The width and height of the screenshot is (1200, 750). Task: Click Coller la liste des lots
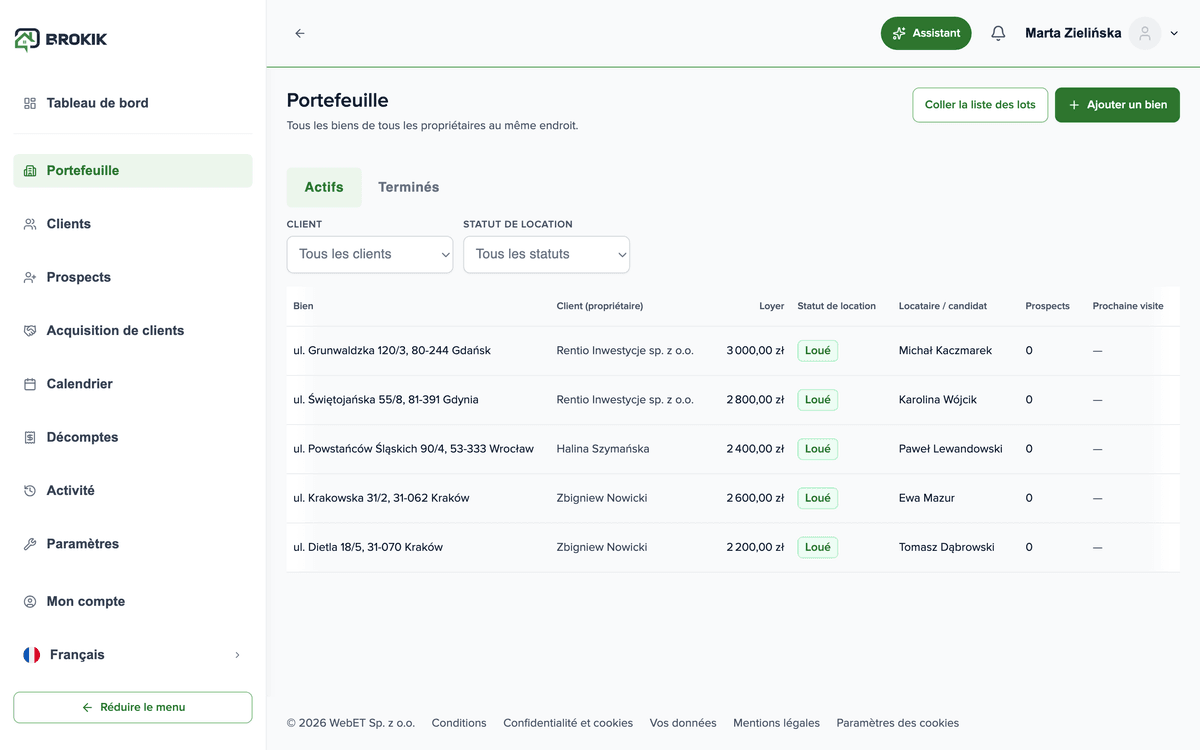click(980, 105)
